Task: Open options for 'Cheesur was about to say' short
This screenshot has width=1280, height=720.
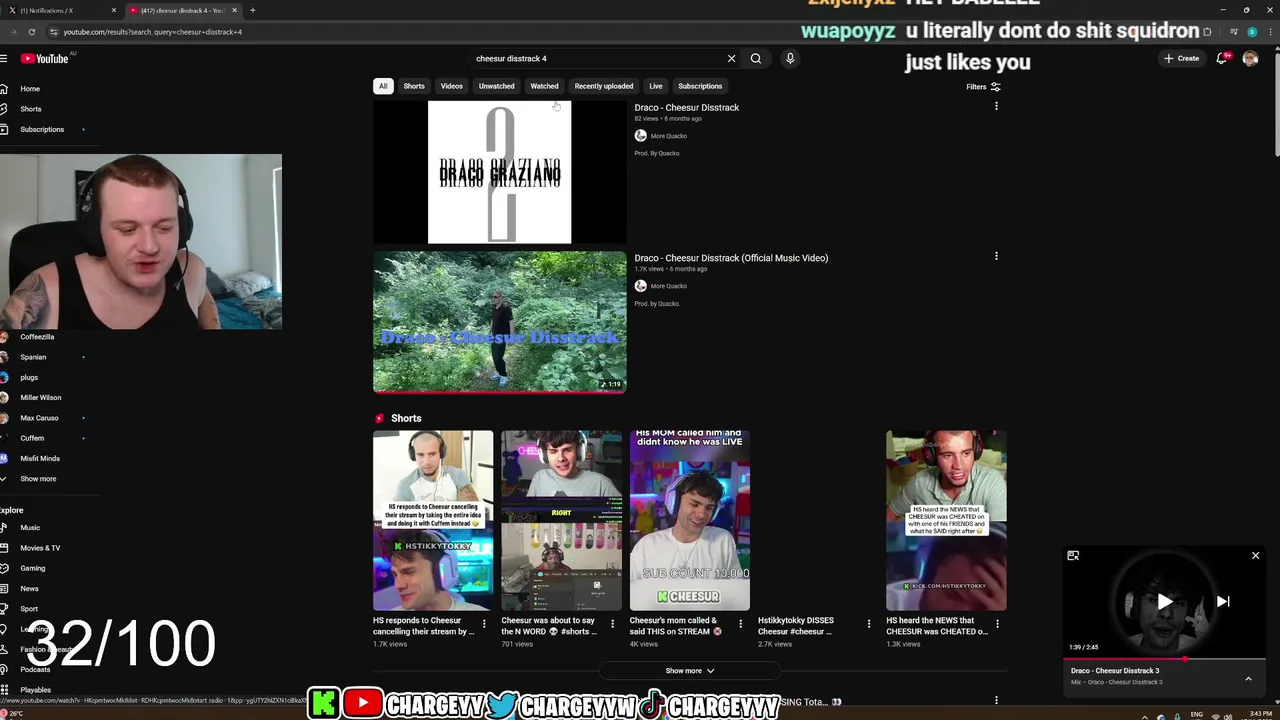Action: 612,624
